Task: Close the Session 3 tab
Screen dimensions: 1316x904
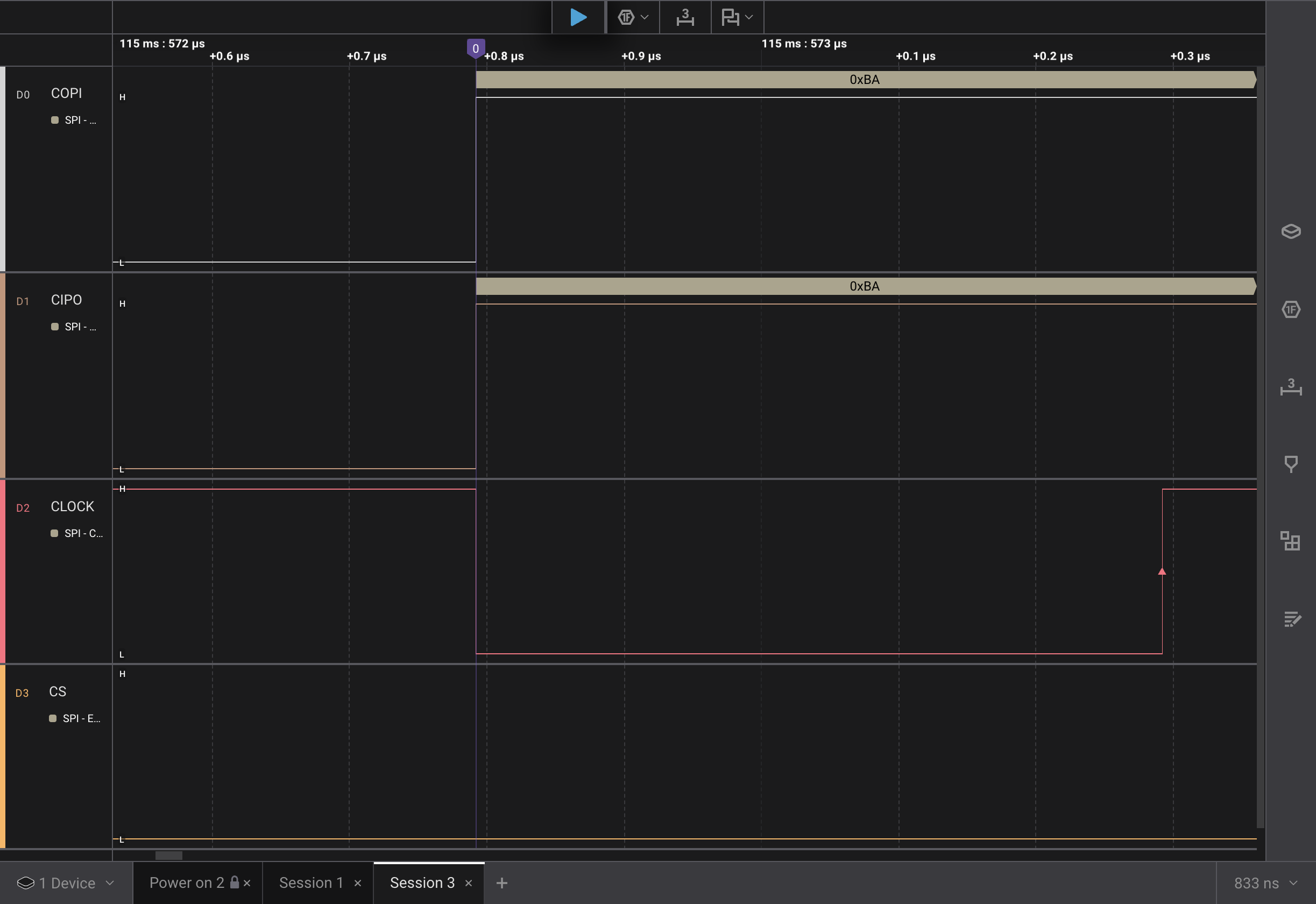Action: [x=468, y=883]
